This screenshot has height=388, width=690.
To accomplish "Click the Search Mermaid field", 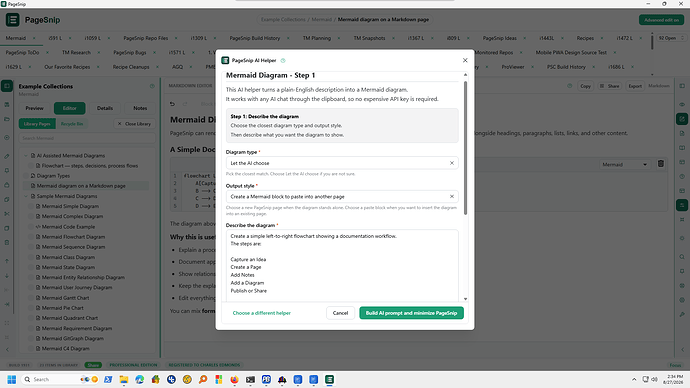I will coord(87,138).
